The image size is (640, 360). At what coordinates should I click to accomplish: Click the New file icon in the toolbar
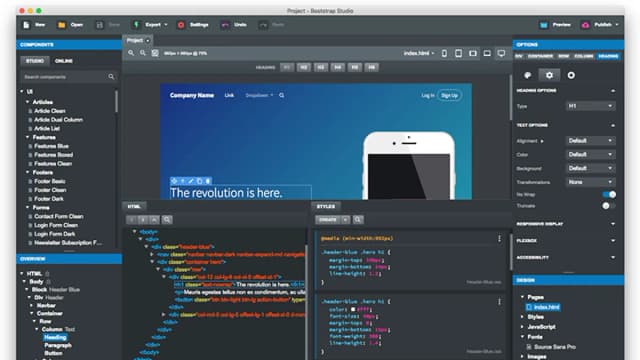pos(27,25)
